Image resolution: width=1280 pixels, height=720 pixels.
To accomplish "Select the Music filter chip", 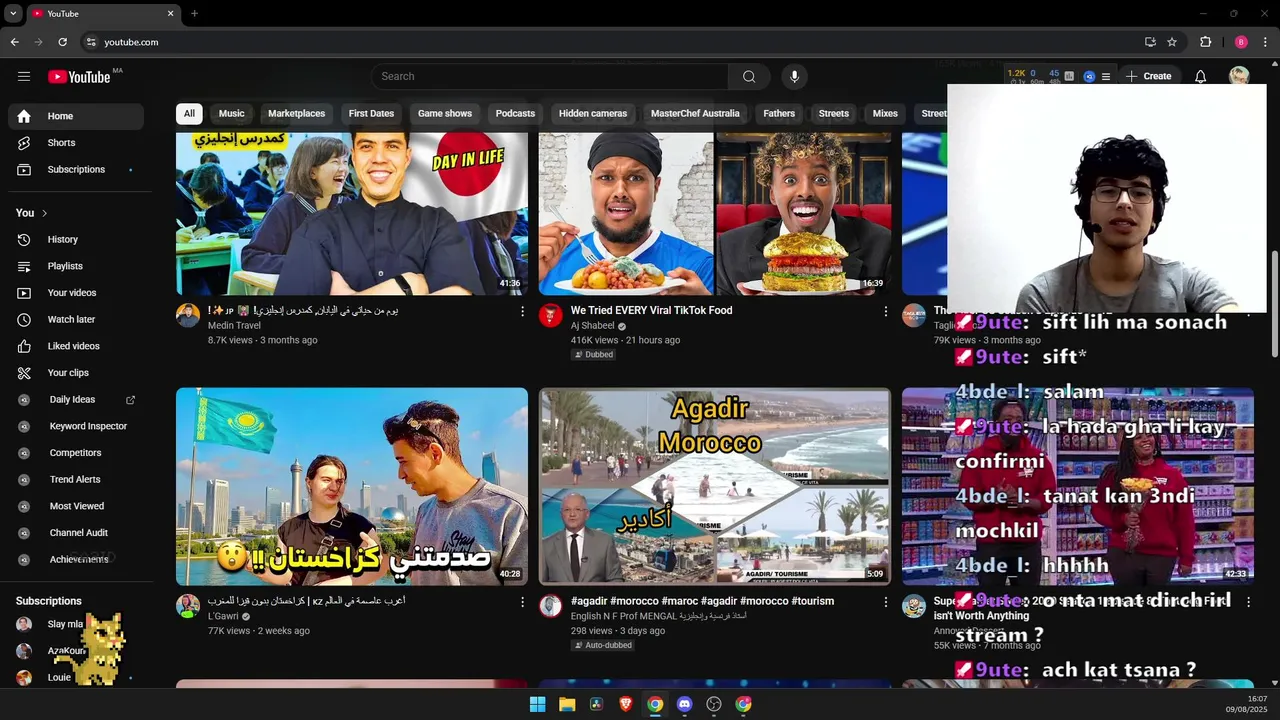I will 231,113.
